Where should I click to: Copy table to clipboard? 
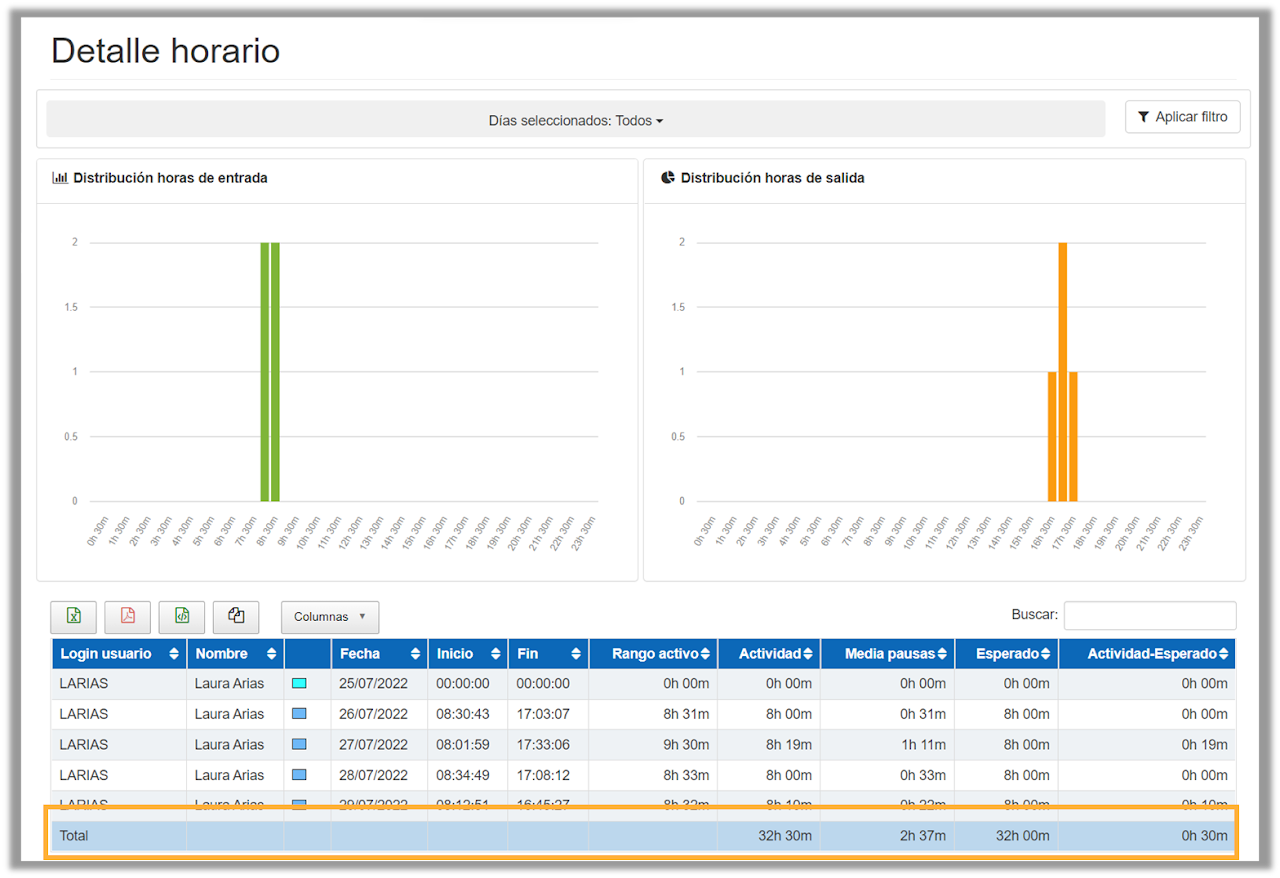pos(236,617)
